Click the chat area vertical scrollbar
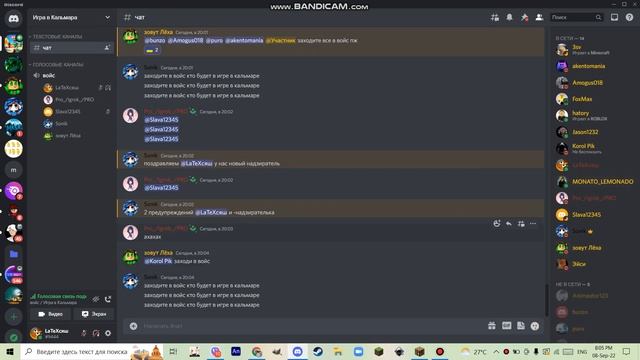Screen dimensions: 640x360 [x=547, y=300]
